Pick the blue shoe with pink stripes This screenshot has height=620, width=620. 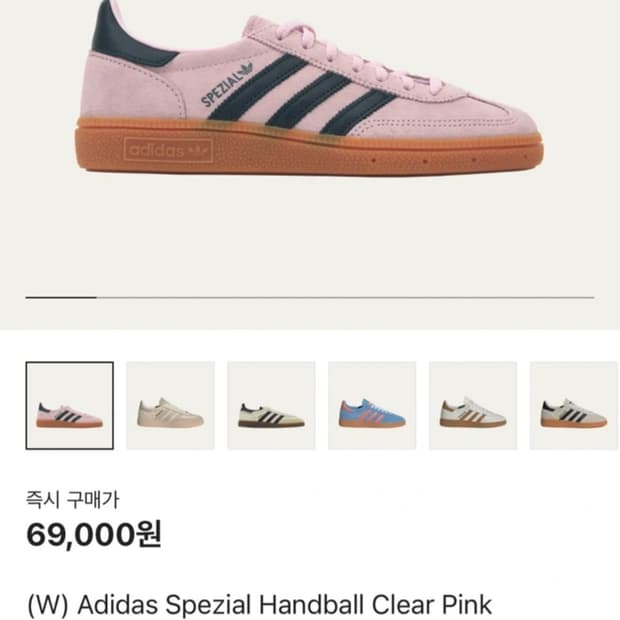click(x=372, y=405)
